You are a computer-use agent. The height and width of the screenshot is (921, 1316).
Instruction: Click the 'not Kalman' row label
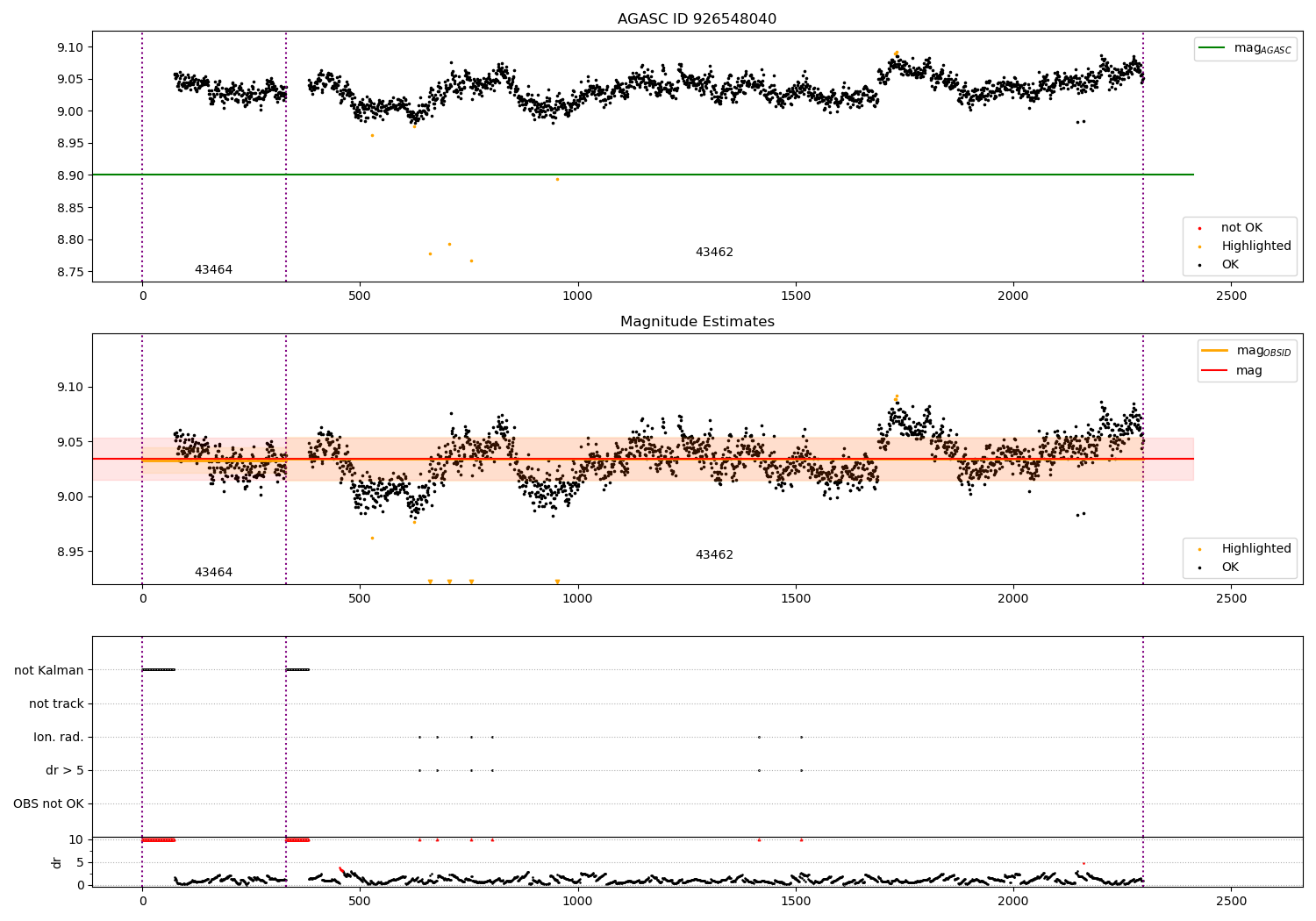[x=49, y=670]
